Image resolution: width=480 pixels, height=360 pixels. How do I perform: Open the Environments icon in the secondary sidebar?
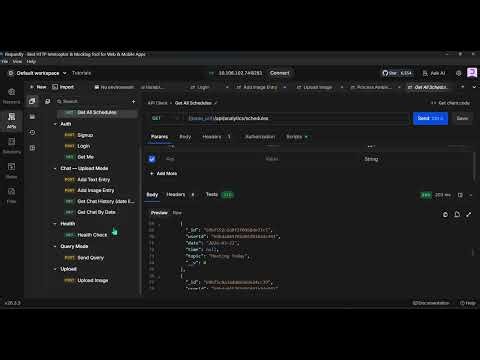pyautogui.click(x=32, y=116)
